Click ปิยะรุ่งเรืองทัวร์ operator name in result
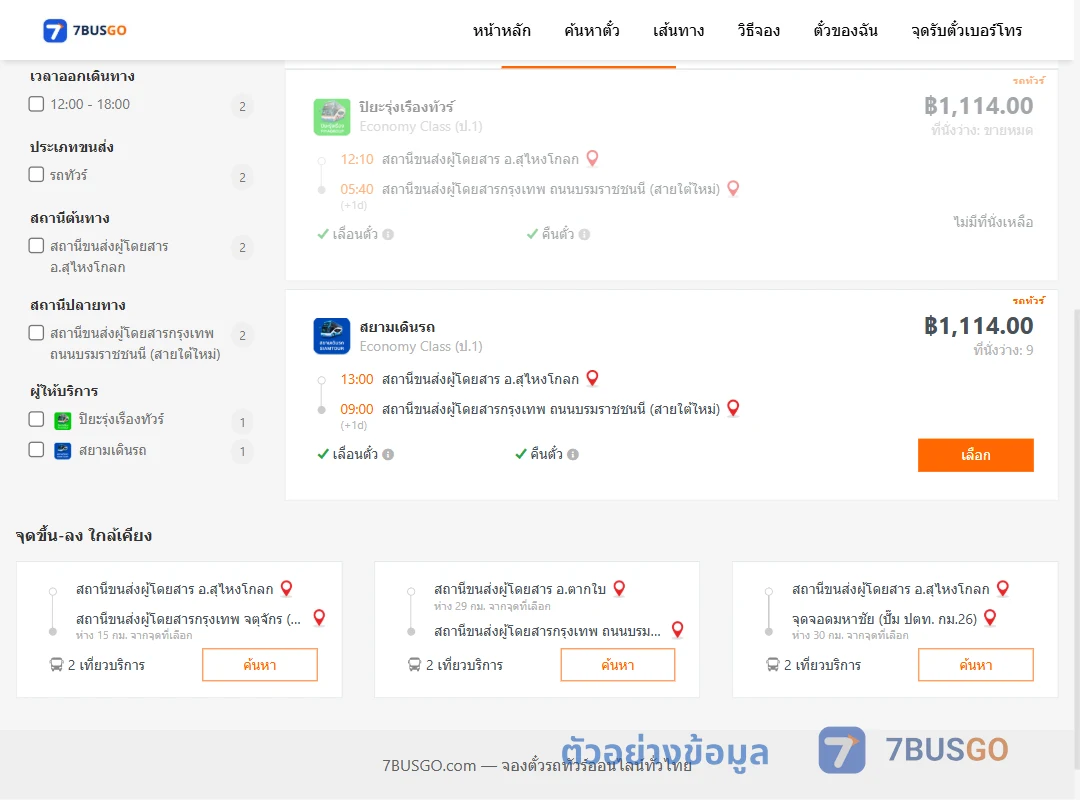The image size is (1080, 800). tap(406, 107)
